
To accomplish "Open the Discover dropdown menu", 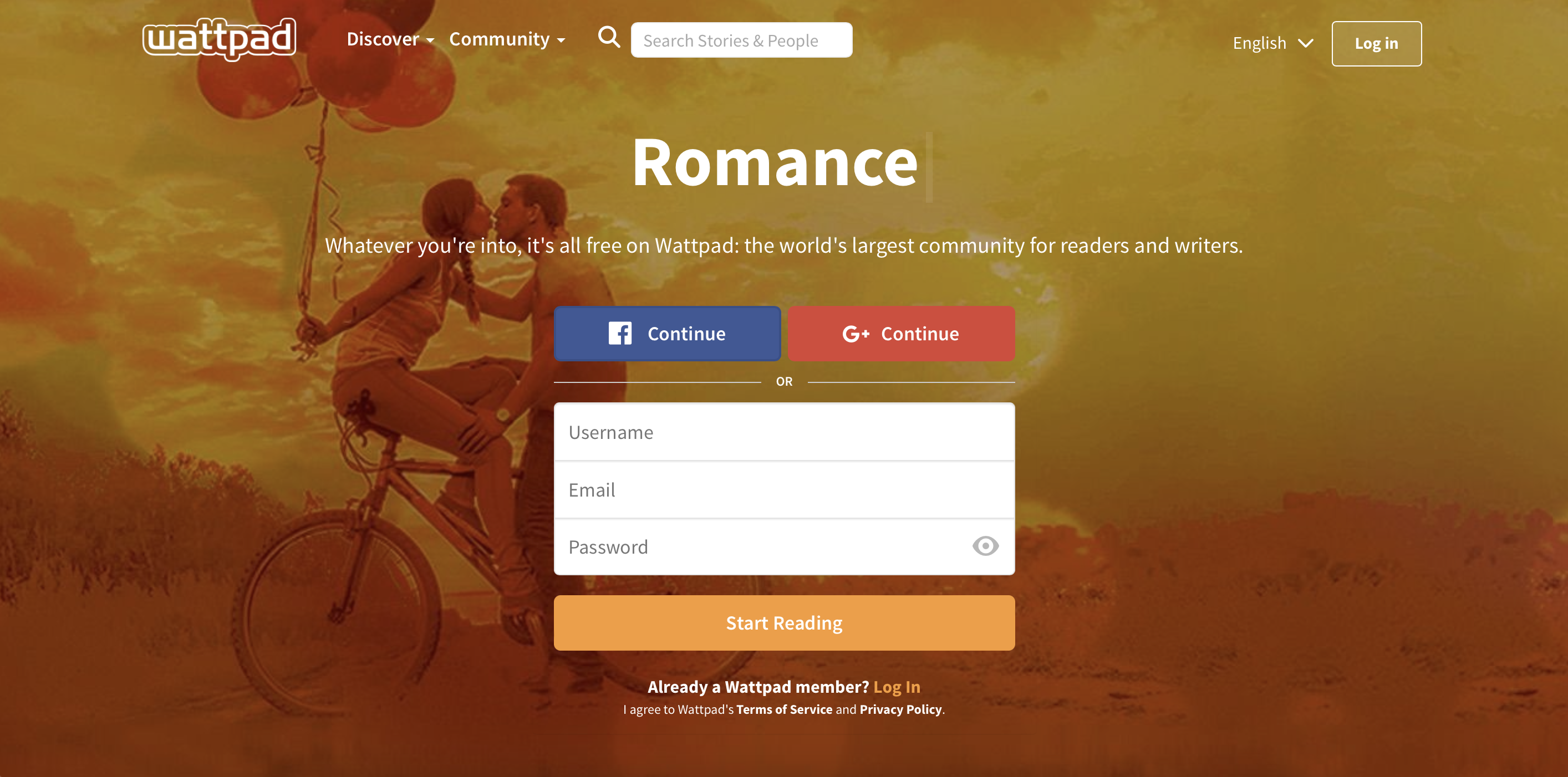I will click(x=390, y=39).
